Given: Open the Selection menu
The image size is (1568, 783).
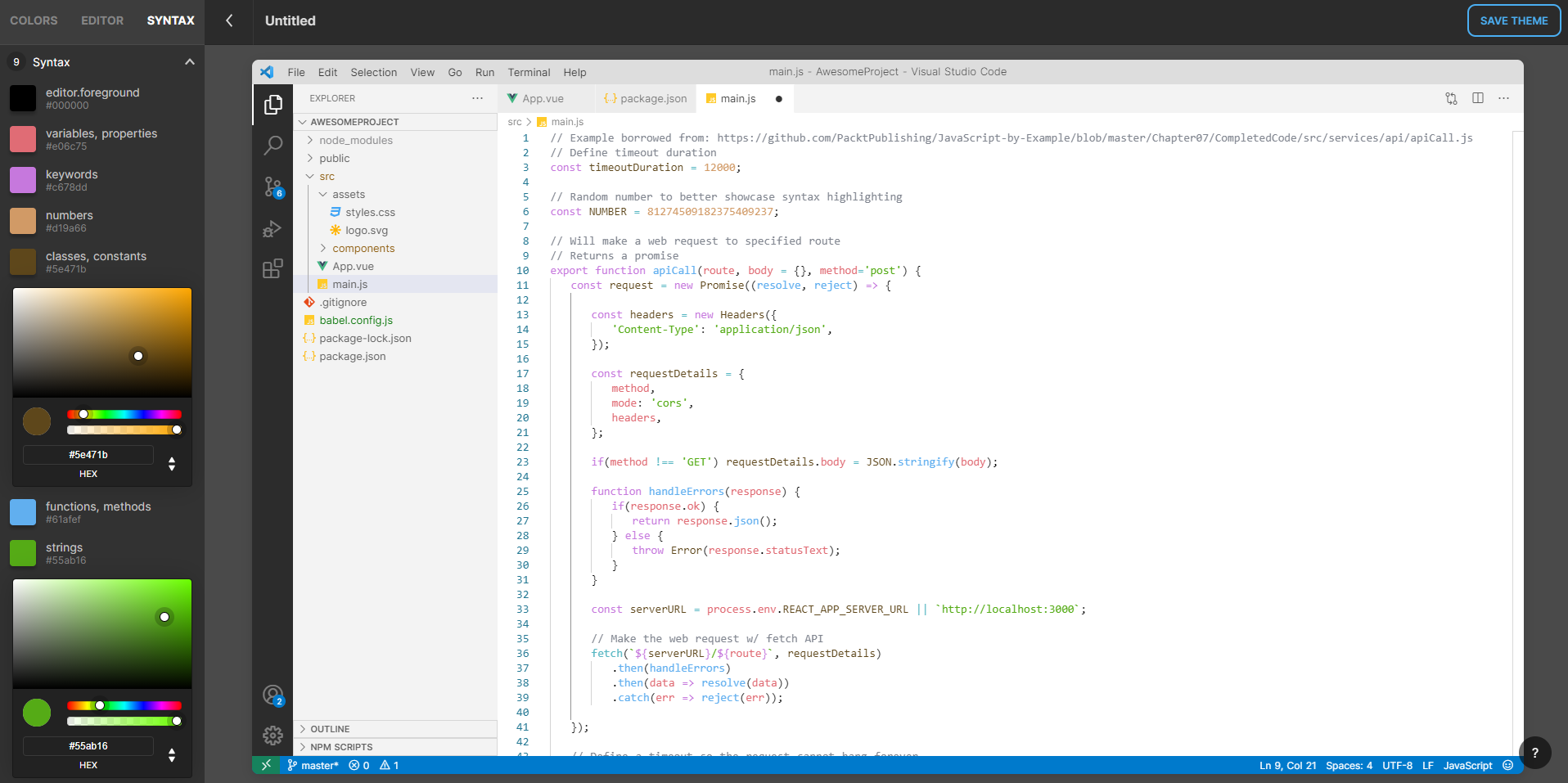Looking at the screenshot, I should click(374, 72).
